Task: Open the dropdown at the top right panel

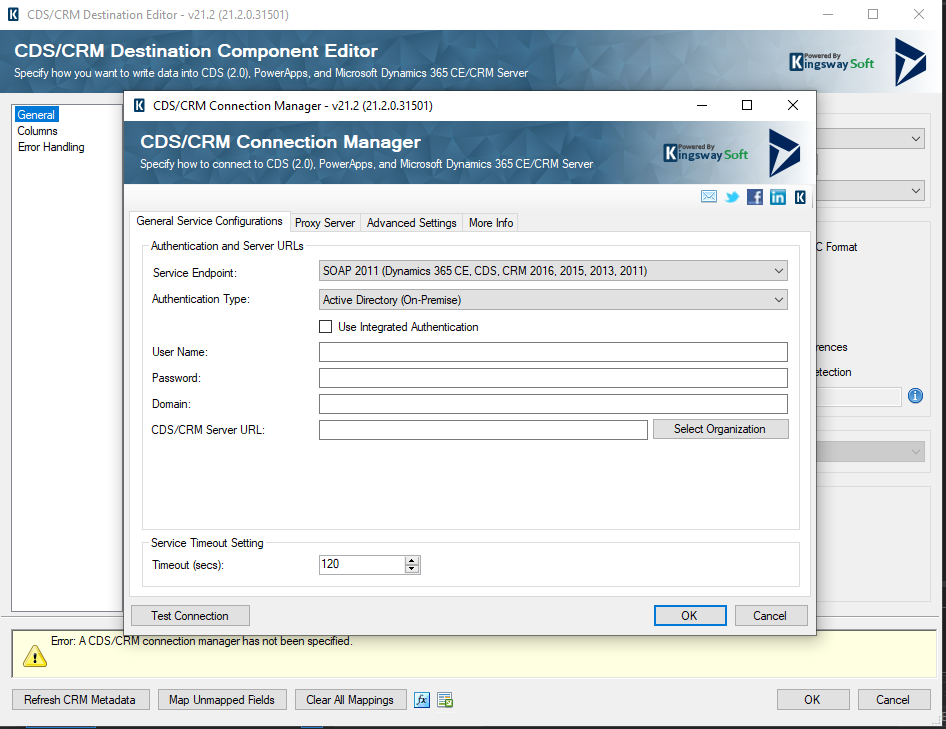Action: click(916, 138)
